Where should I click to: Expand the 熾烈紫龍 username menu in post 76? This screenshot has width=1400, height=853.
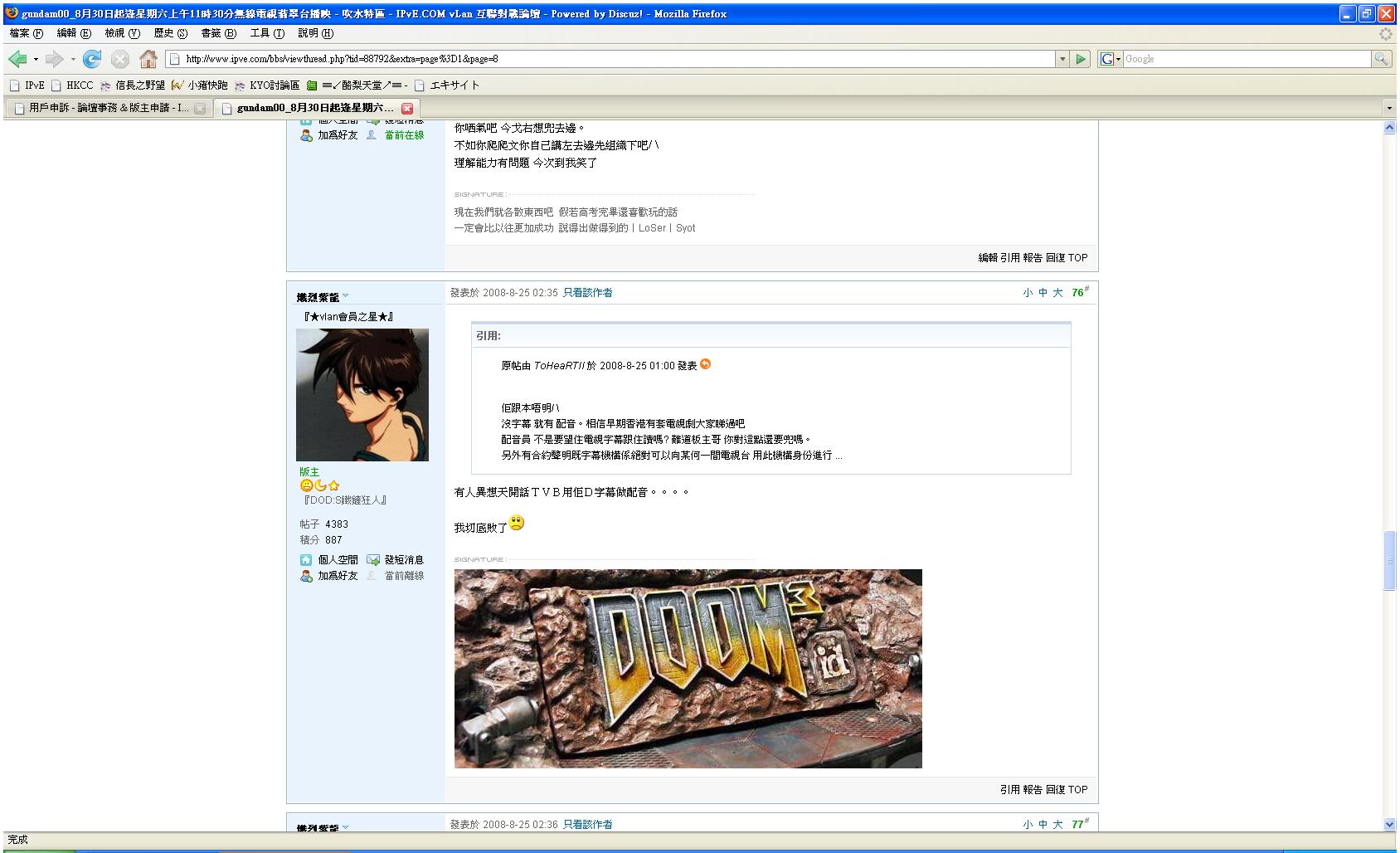pos(345,295)
